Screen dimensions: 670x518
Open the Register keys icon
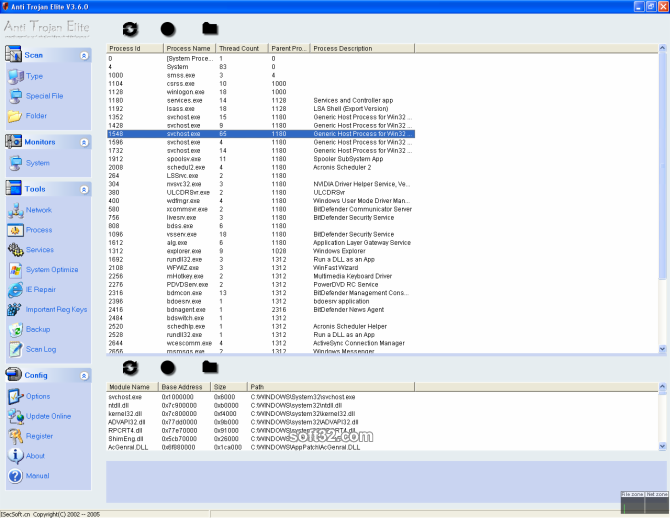tap(16, 436)
